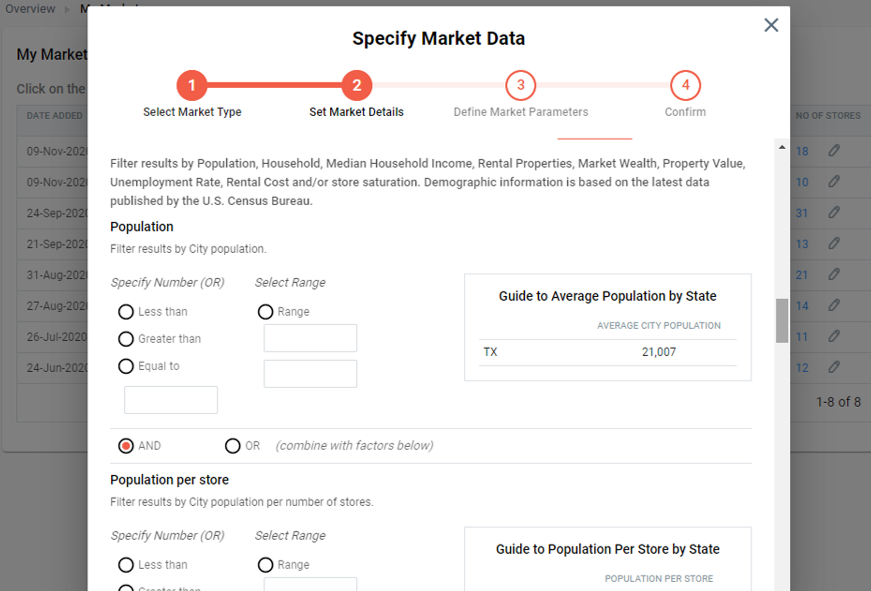
Task: Open the 18 stores count link
Action: [x=802, y=151]
